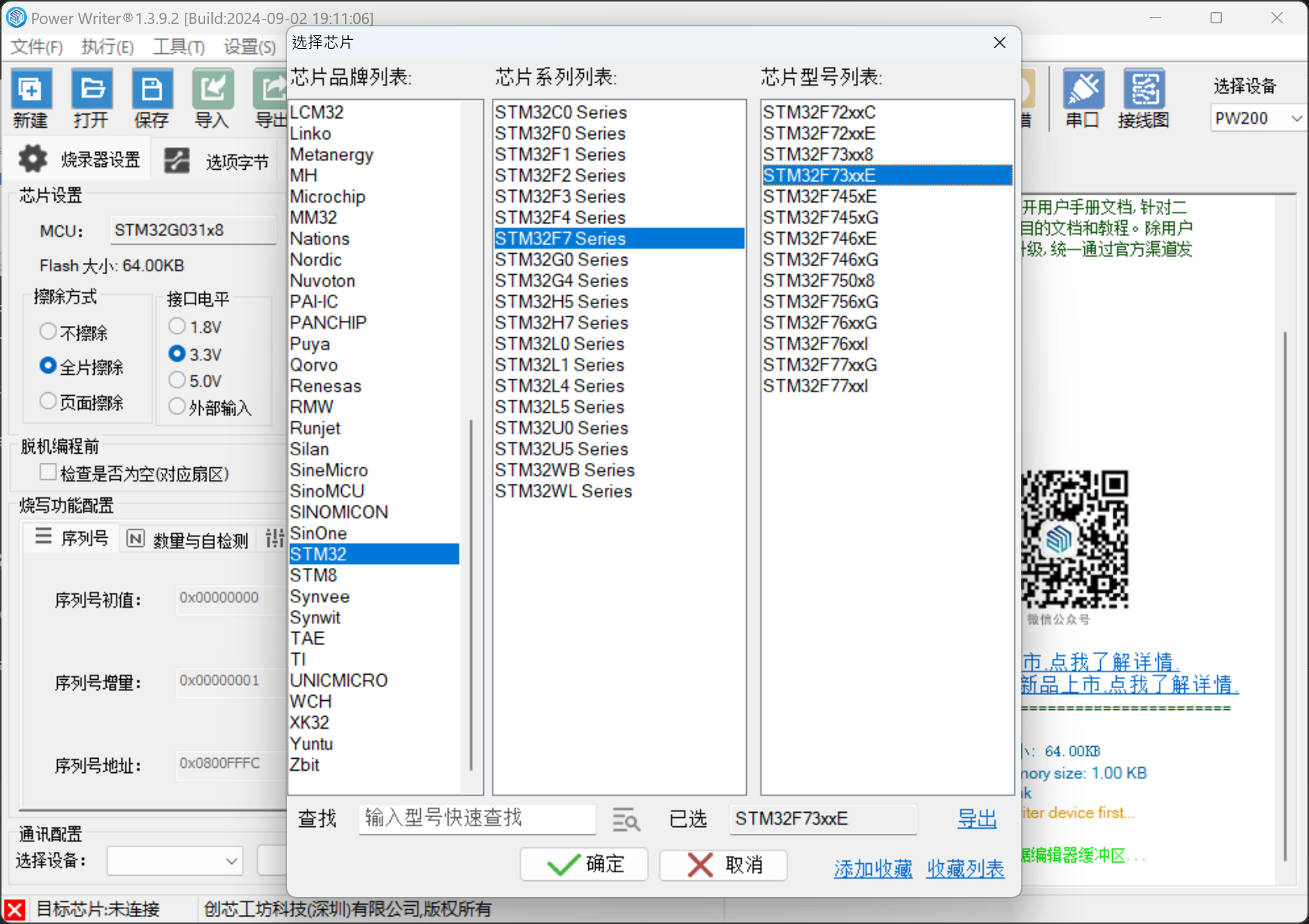Select Microchip in the brand list
The width and height of the screenshot is (1309, 924).
click(374, 197)
